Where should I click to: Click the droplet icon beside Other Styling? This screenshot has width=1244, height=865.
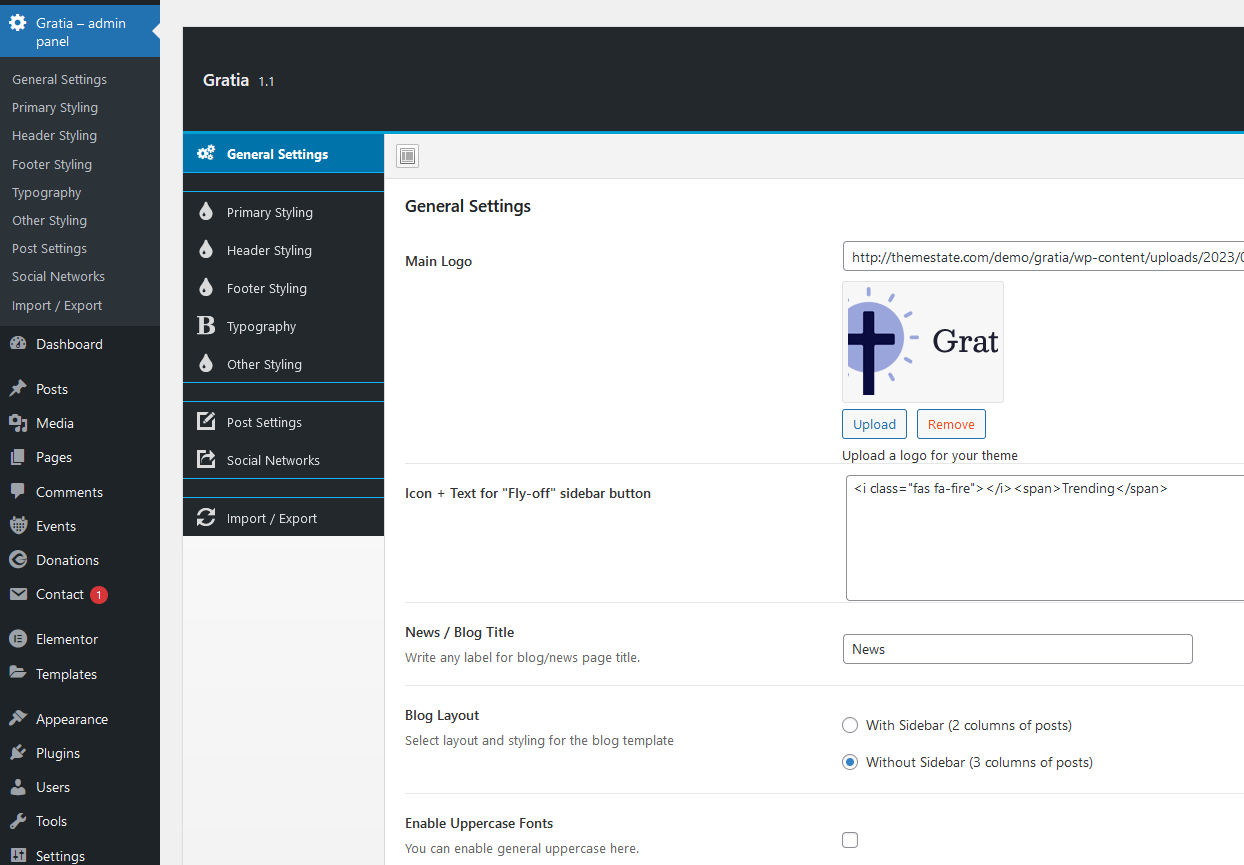206,364
